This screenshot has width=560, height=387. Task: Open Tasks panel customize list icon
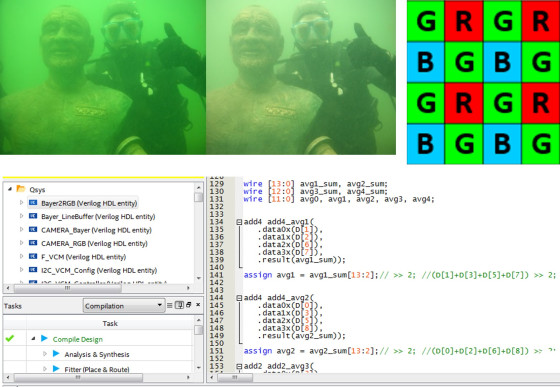tap(170, 305)
